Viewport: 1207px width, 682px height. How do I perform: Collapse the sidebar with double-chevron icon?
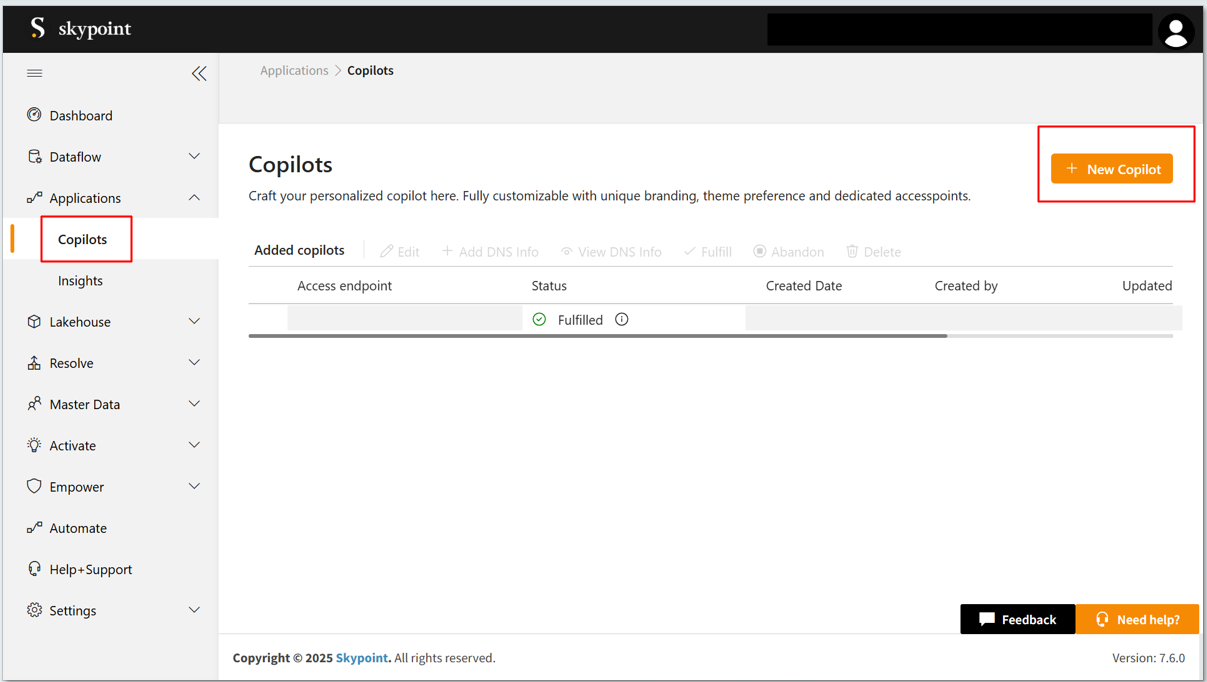pyautogui.click(x=199, y=74)
